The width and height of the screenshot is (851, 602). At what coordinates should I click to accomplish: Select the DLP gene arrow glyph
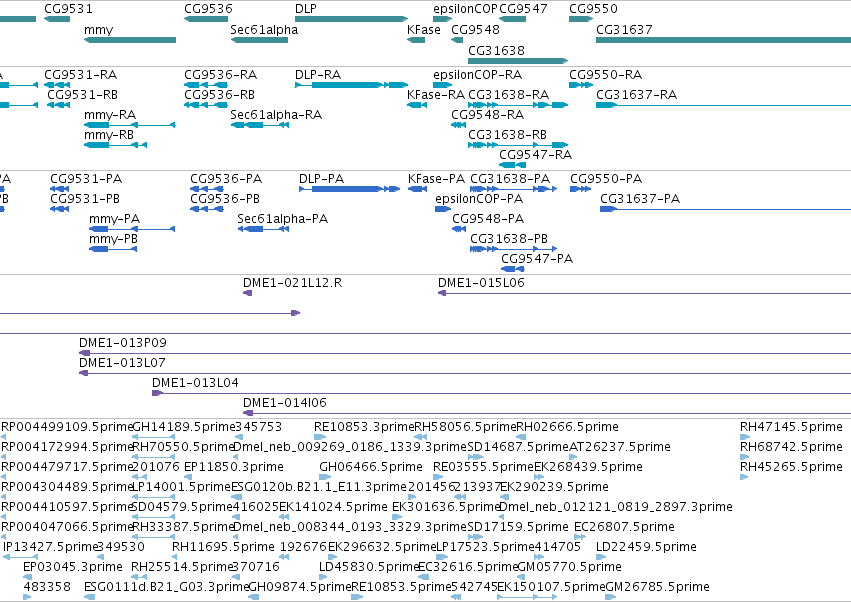pos(351,19)
